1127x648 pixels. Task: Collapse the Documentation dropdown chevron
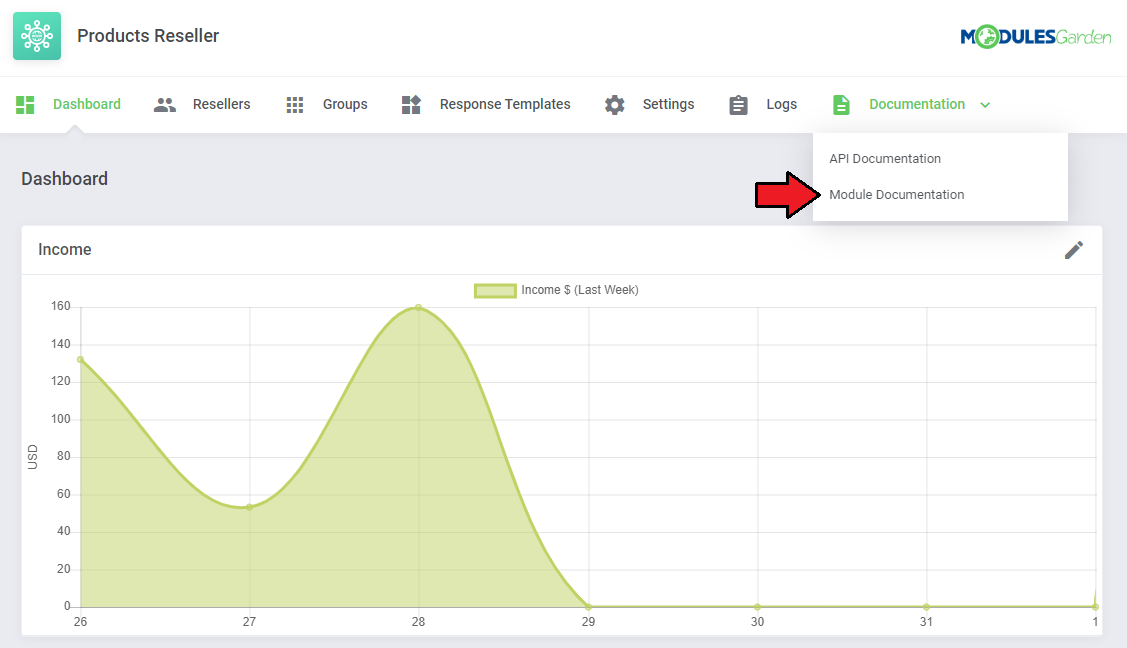[985, 105]
